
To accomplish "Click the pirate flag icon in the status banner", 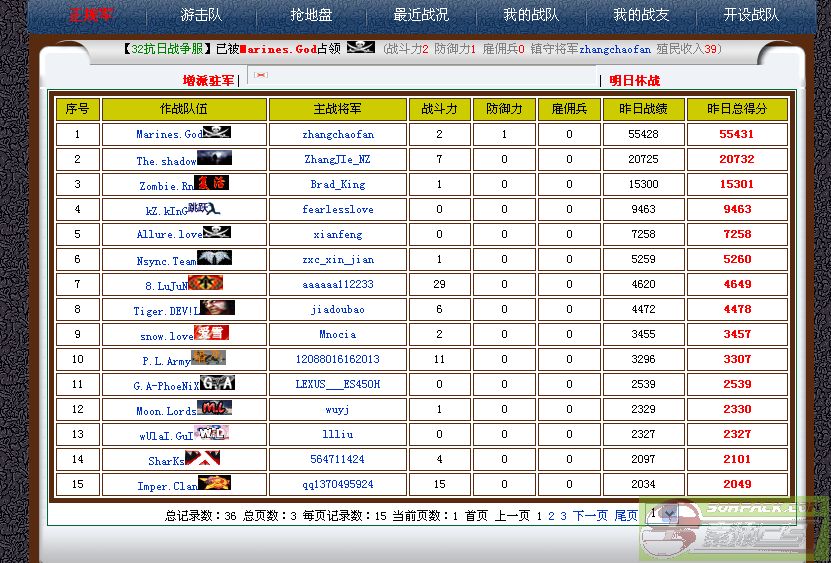I will [x=360, y=47].
